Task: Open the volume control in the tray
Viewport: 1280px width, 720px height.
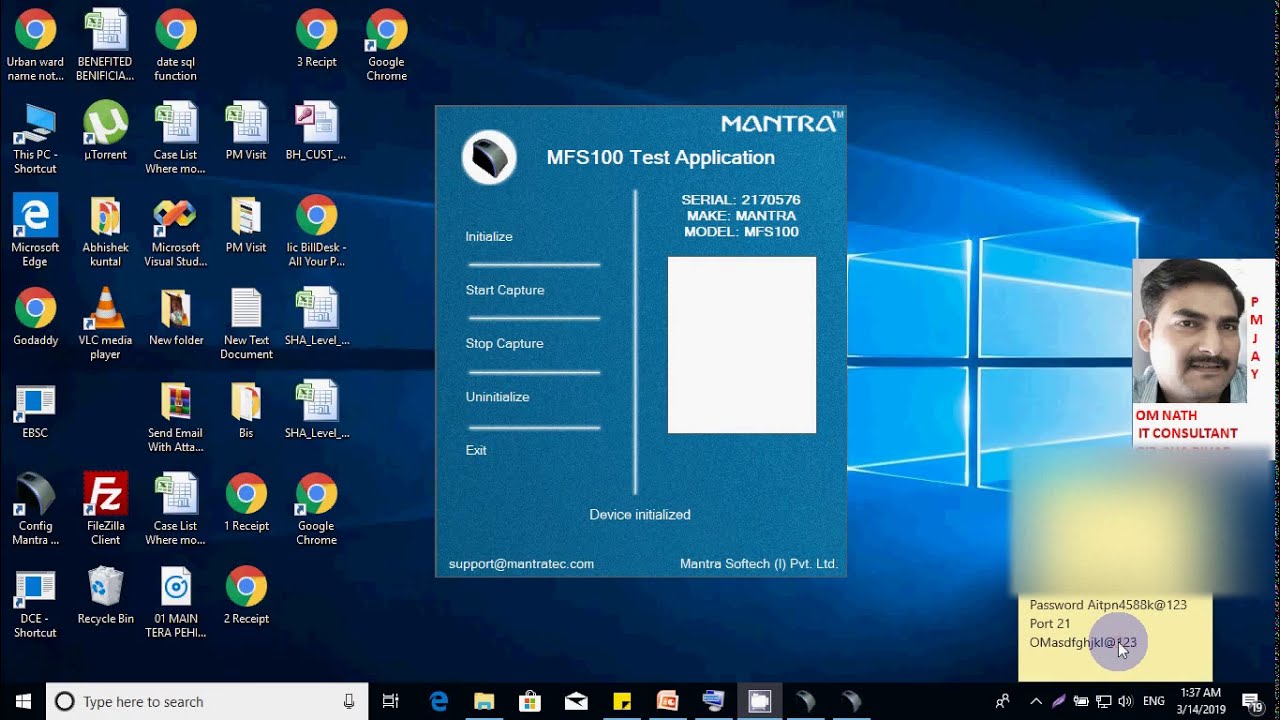Action: click(1125, 701)
